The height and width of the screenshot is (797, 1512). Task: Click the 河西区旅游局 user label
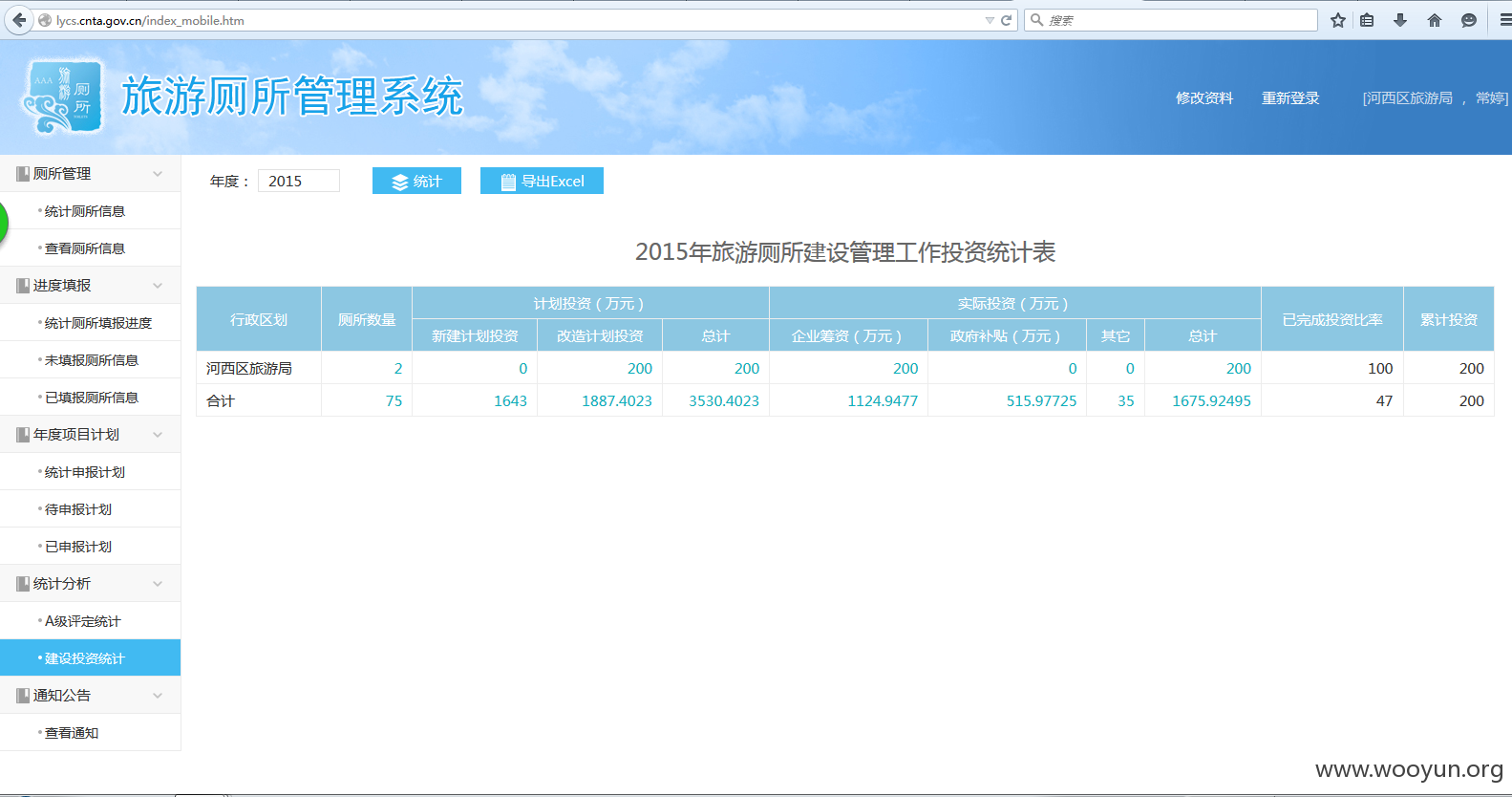pyautogui.click(x=1408, y=98)
